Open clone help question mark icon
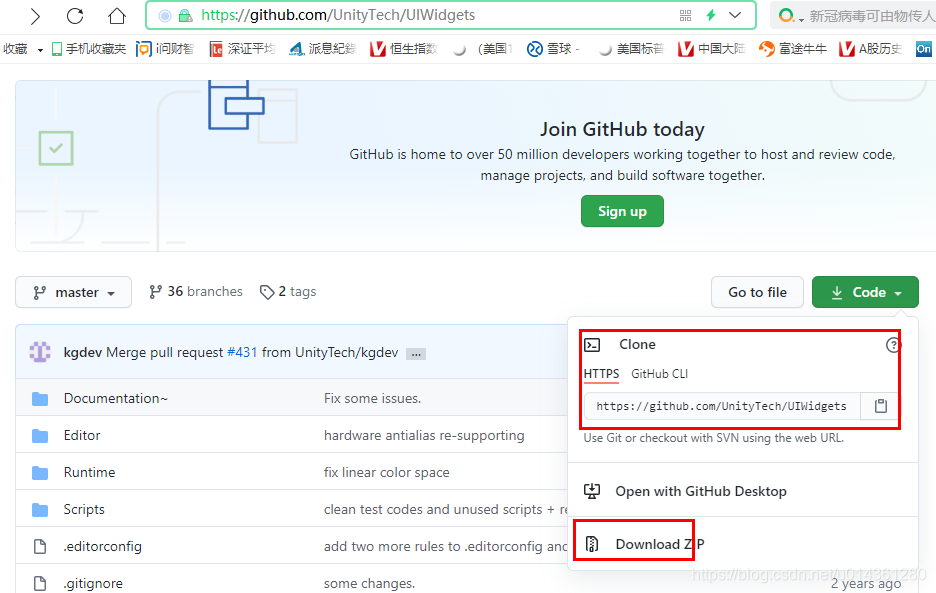Image resolution: width=936 pixels, height=593 pixels. [892, 345]
